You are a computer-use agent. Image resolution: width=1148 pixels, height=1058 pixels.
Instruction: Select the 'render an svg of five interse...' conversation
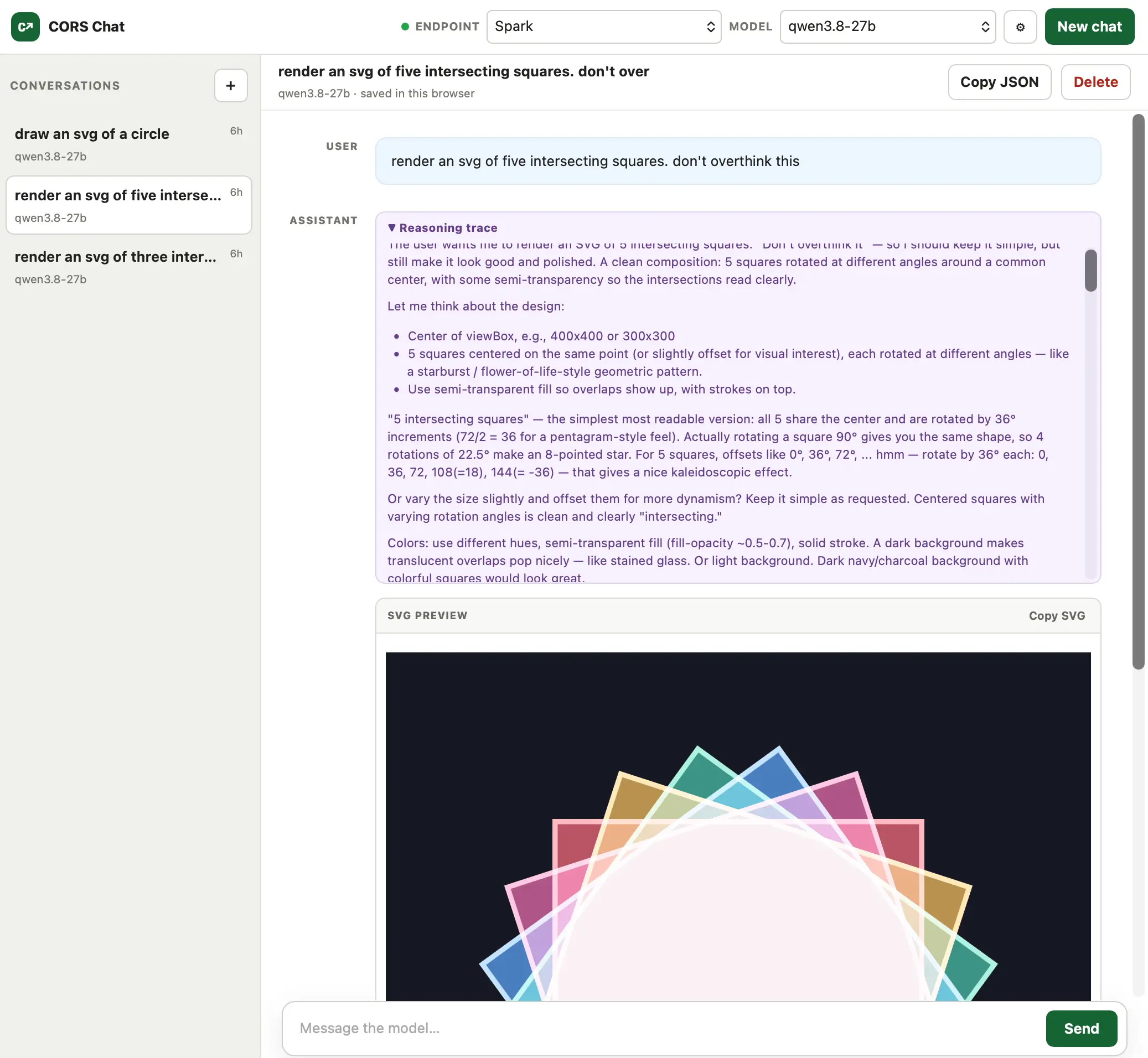pos(129,205)
